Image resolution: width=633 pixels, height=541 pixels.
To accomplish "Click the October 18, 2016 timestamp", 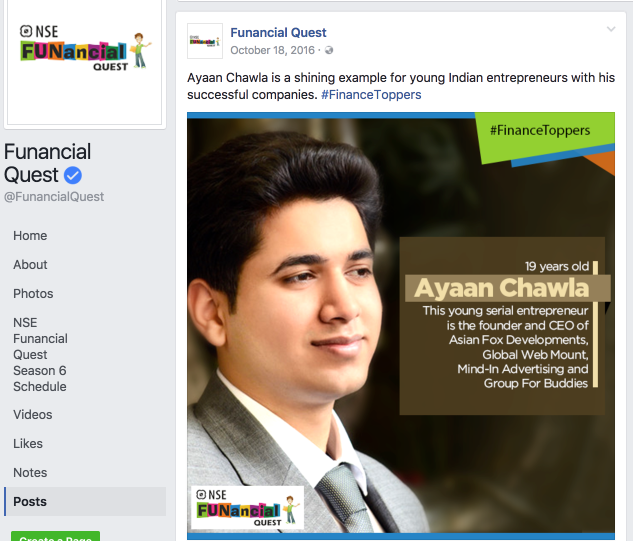I will pyautogui.click(x=272, y=50).
